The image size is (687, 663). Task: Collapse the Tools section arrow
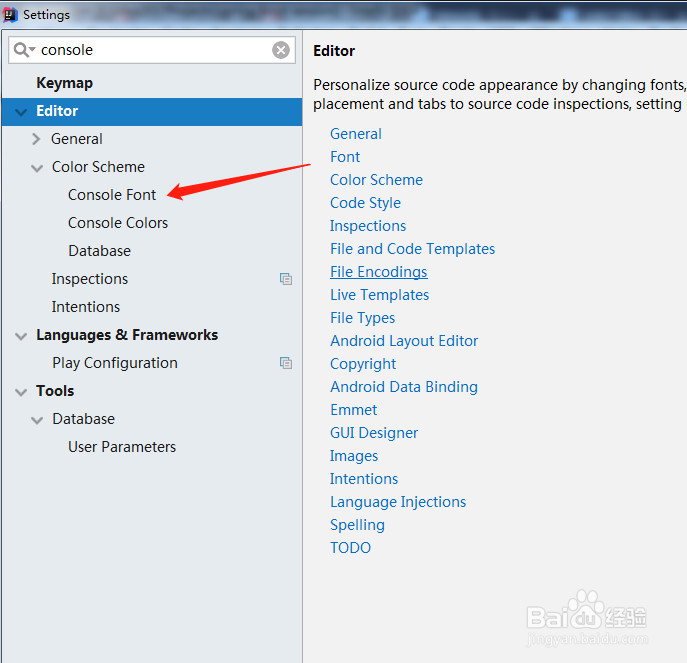[x=21, y=392]
